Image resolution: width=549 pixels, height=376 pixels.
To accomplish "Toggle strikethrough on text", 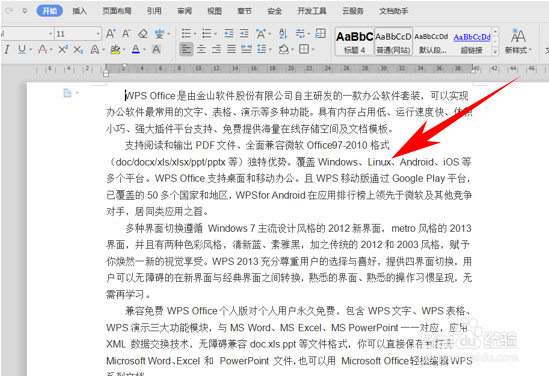I will click(x=43, y=49).
